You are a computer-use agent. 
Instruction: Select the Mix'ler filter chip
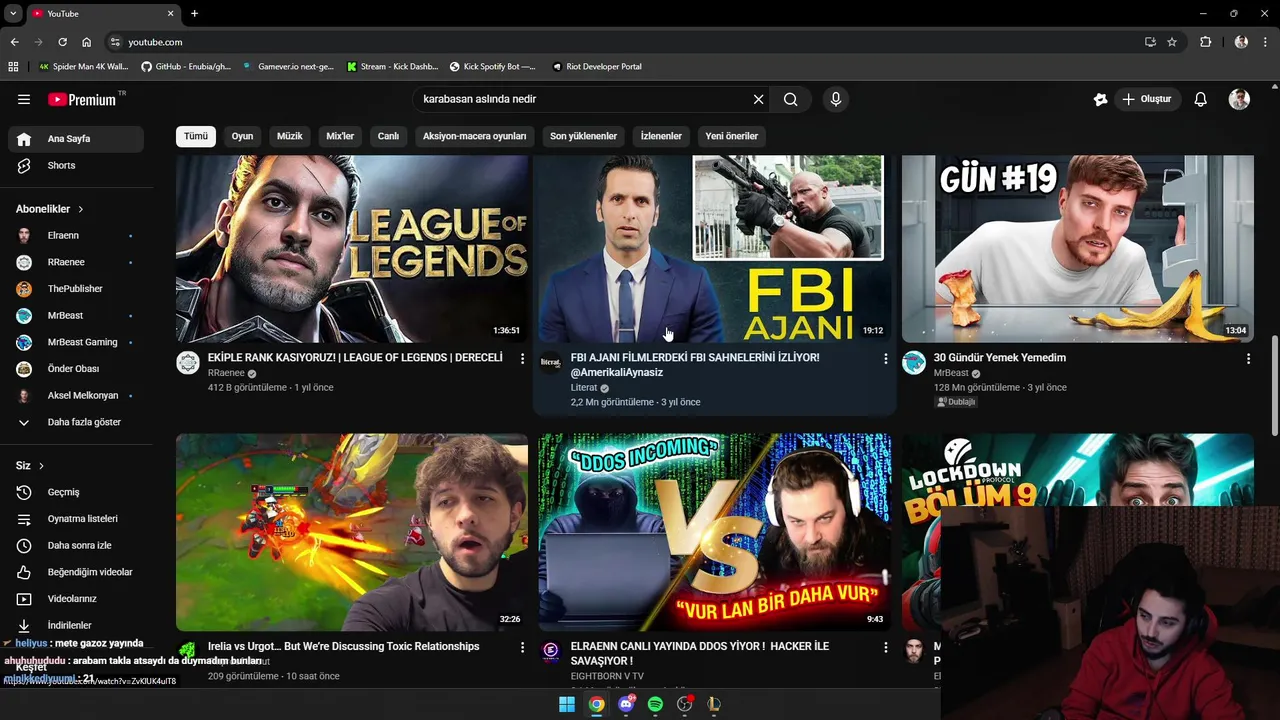pos(340,136)
